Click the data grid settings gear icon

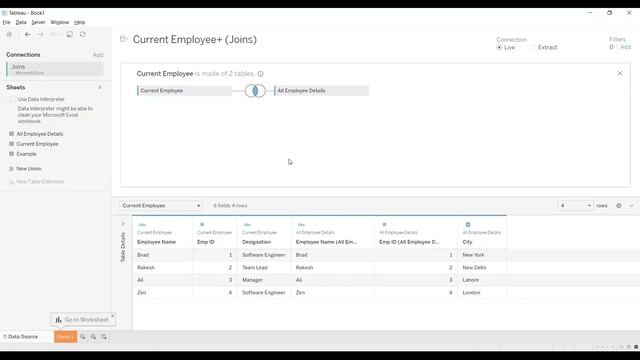click(x=619, y=206)
